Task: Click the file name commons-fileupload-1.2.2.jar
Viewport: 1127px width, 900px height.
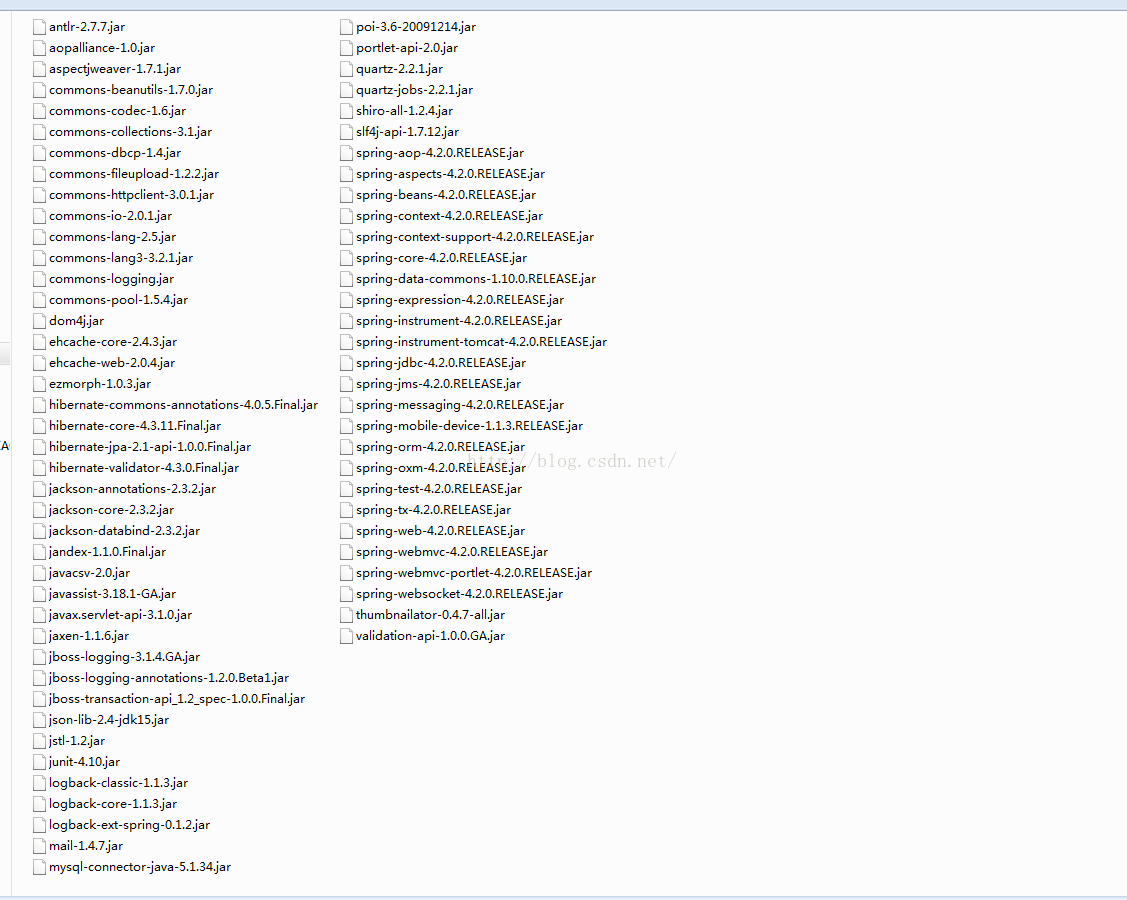Action: [134, 174]
